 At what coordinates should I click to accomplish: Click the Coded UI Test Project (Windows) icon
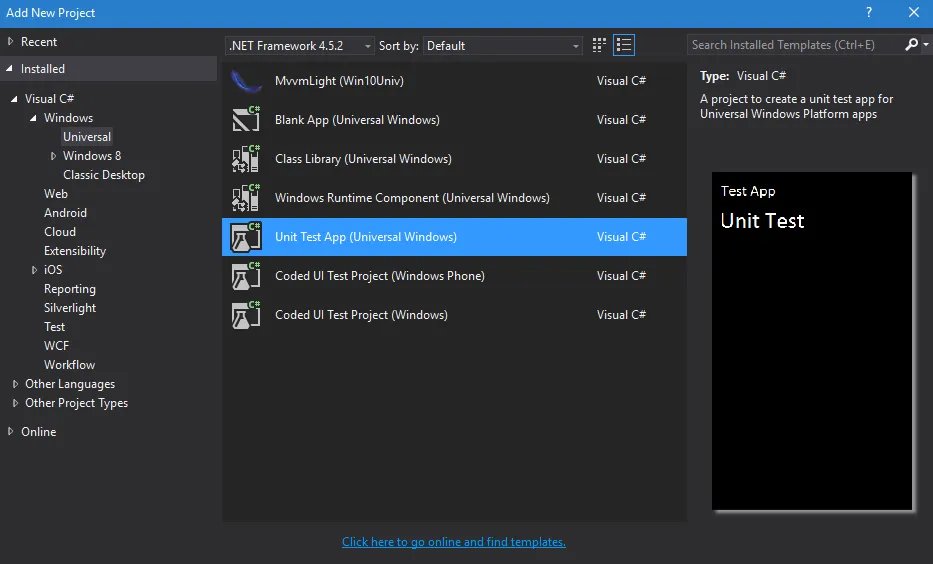tap(246, 315)
